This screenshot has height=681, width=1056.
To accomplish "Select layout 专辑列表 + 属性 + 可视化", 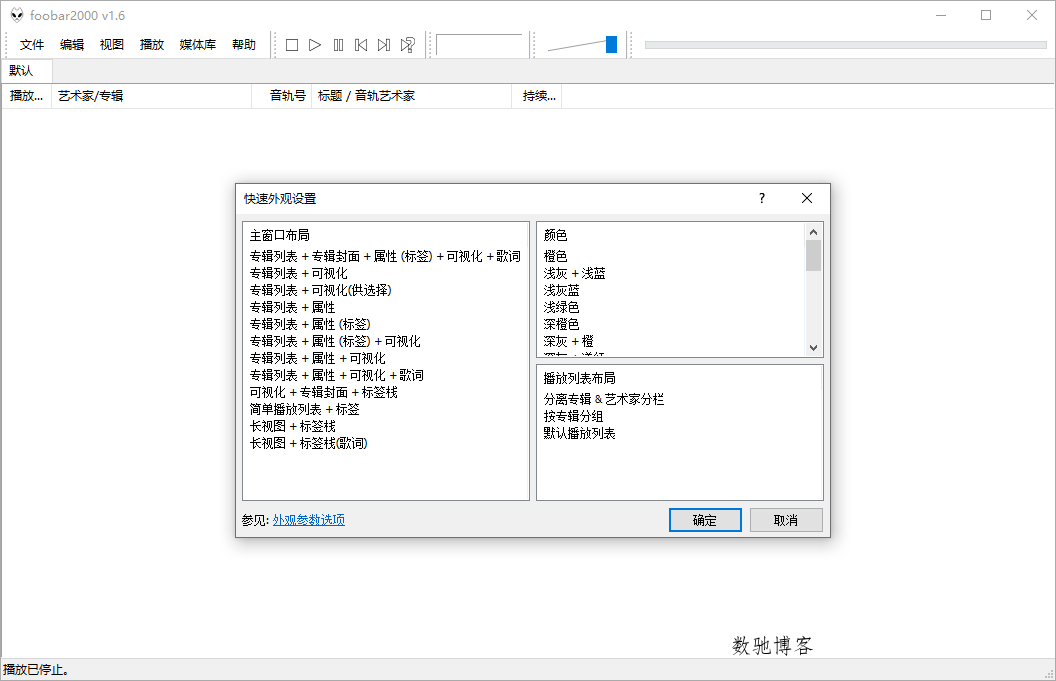I will point(317,358).
